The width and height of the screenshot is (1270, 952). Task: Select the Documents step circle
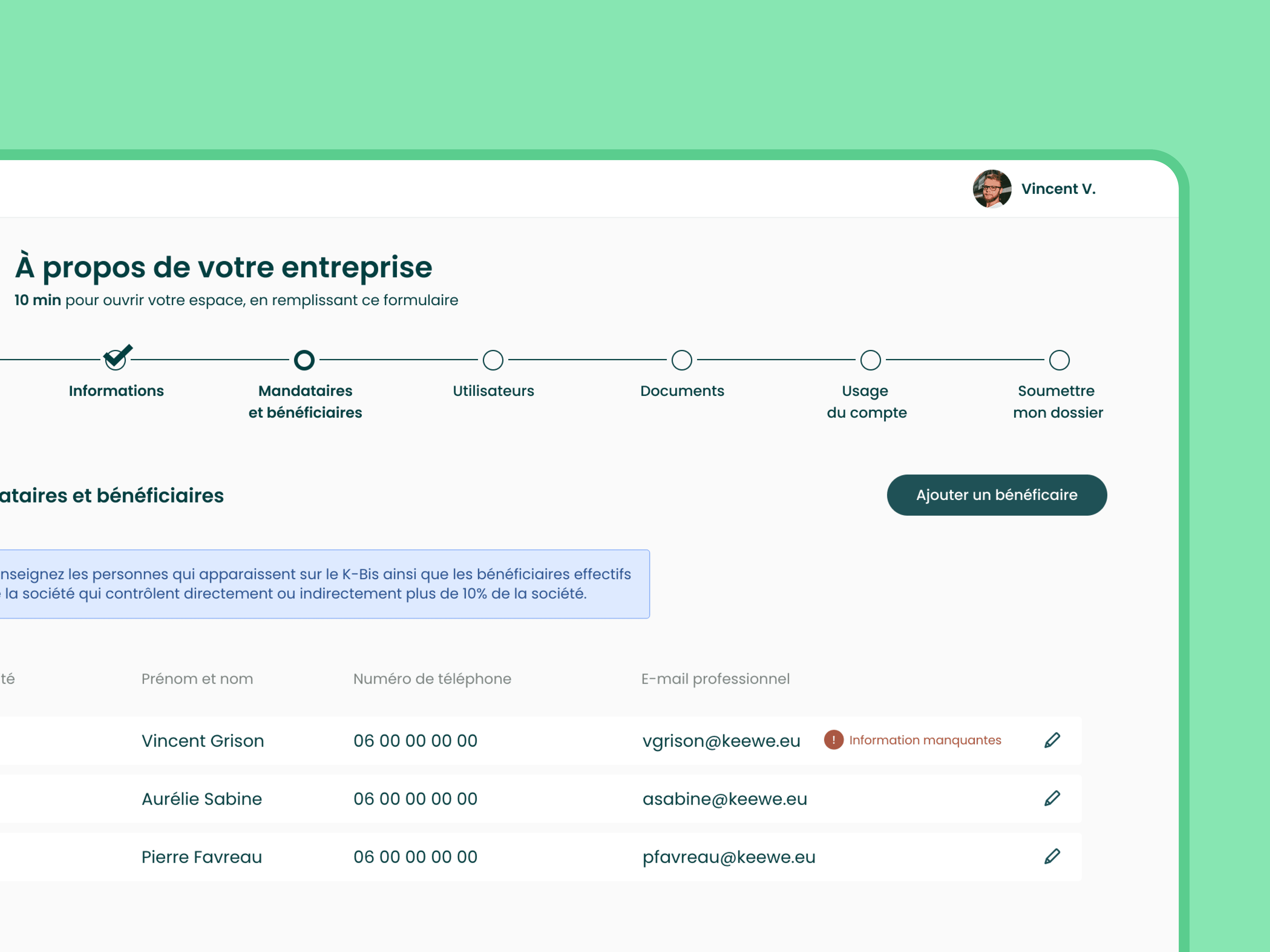pyautogui.click(x=682, y=360)
